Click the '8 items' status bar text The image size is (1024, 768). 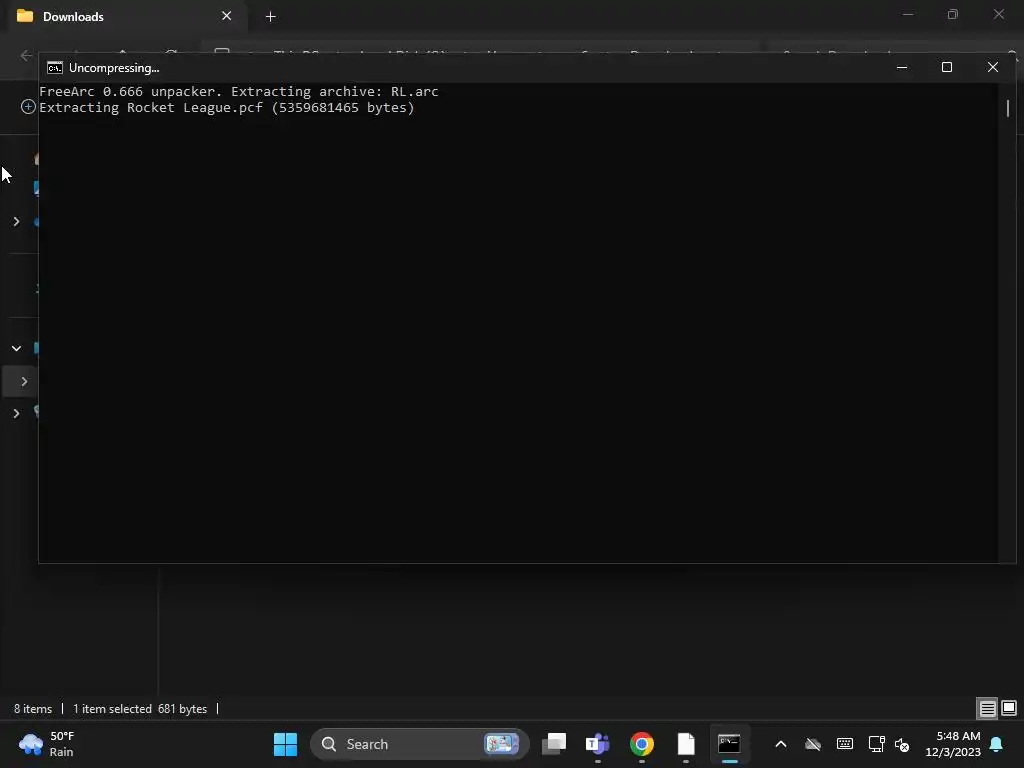tap(33, 709)
